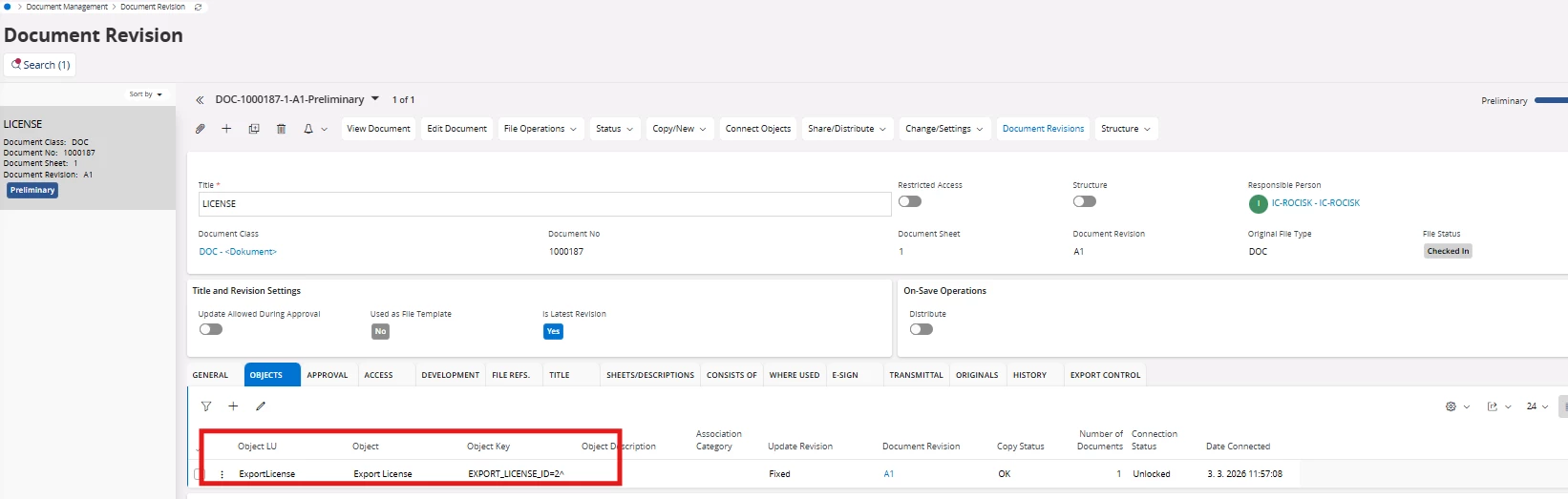
Task: Click the Preliminary status progress bar
Action: (x=1551, y=100)
